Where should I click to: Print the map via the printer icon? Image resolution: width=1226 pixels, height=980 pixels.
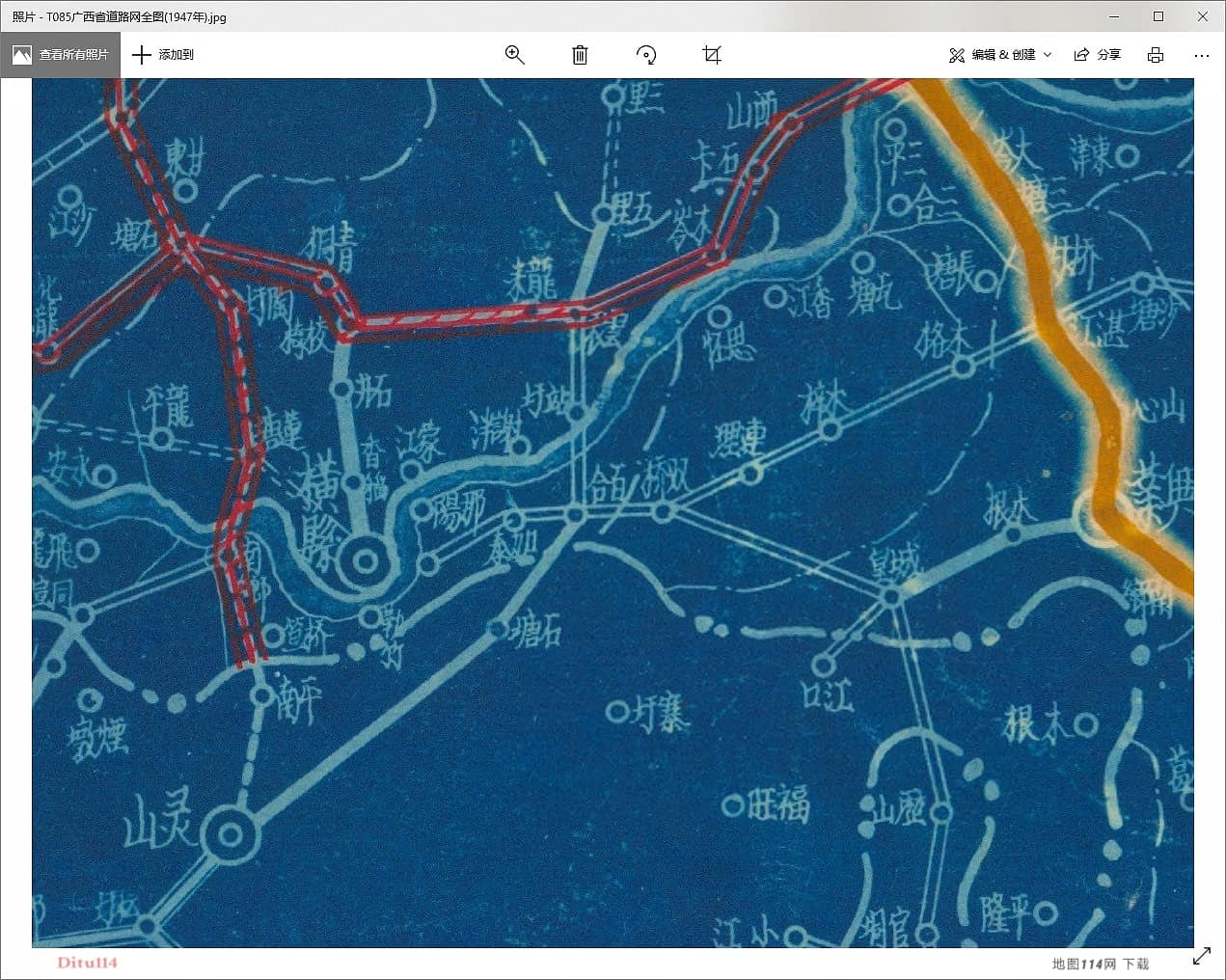(1155, 55)
